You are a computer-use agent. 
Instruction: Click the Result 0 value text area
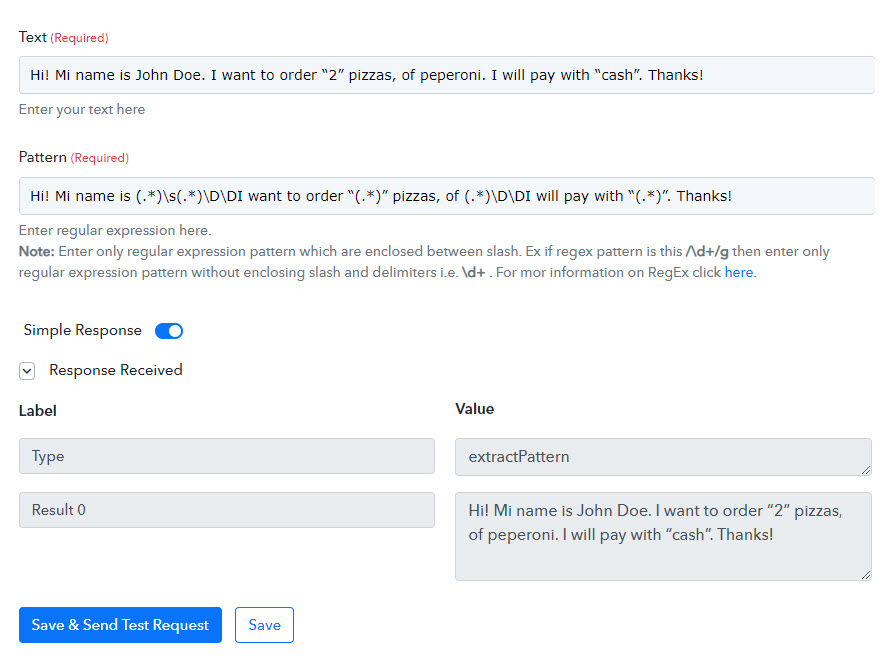click(x=663, y=536)
